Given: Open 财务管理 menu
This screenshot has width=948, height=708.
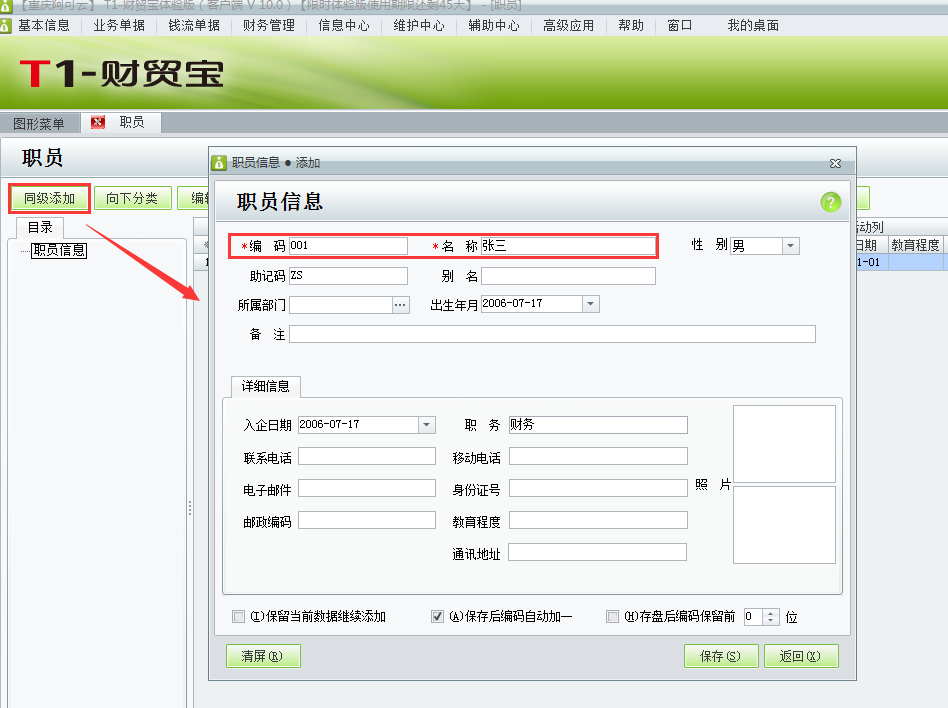Looking at the screenshot, I should pos(269,25).
